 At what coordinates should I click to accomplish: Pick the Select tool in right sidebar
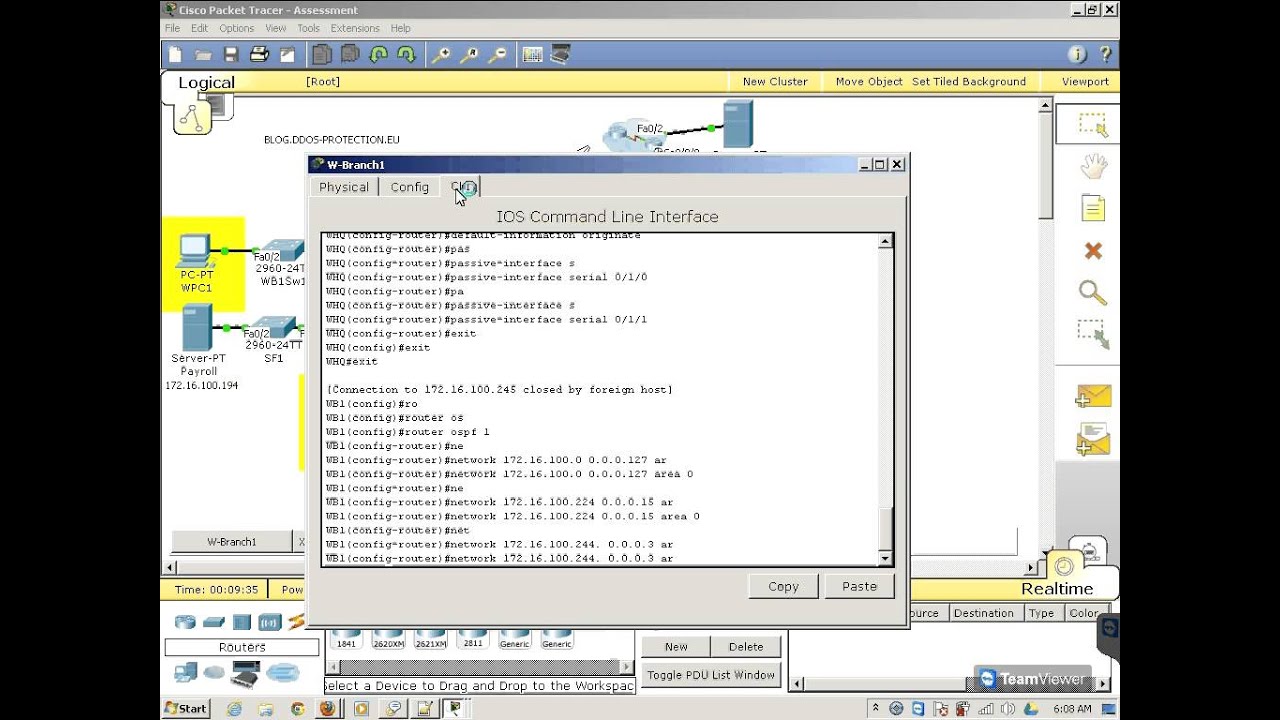click(x=1092, y=125)
